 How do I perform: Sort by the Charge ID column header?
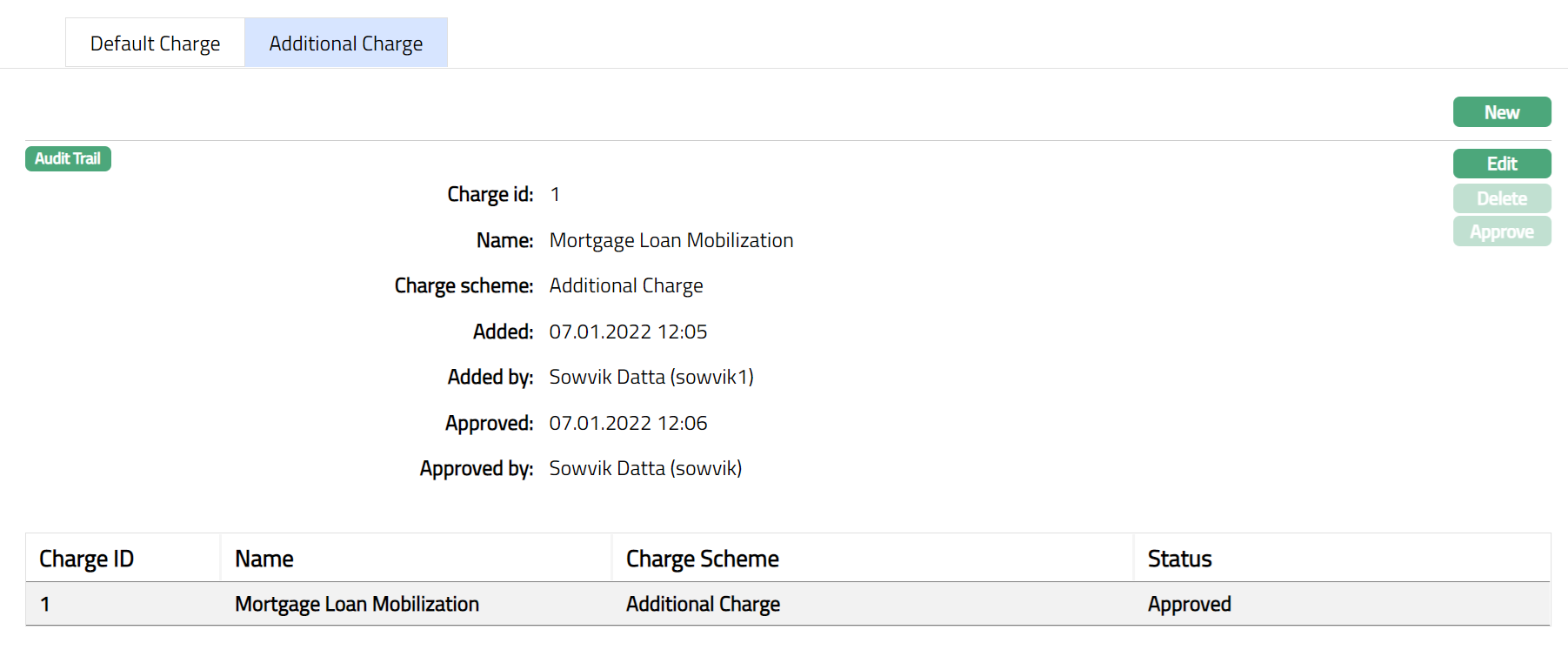tap(86, 559)
